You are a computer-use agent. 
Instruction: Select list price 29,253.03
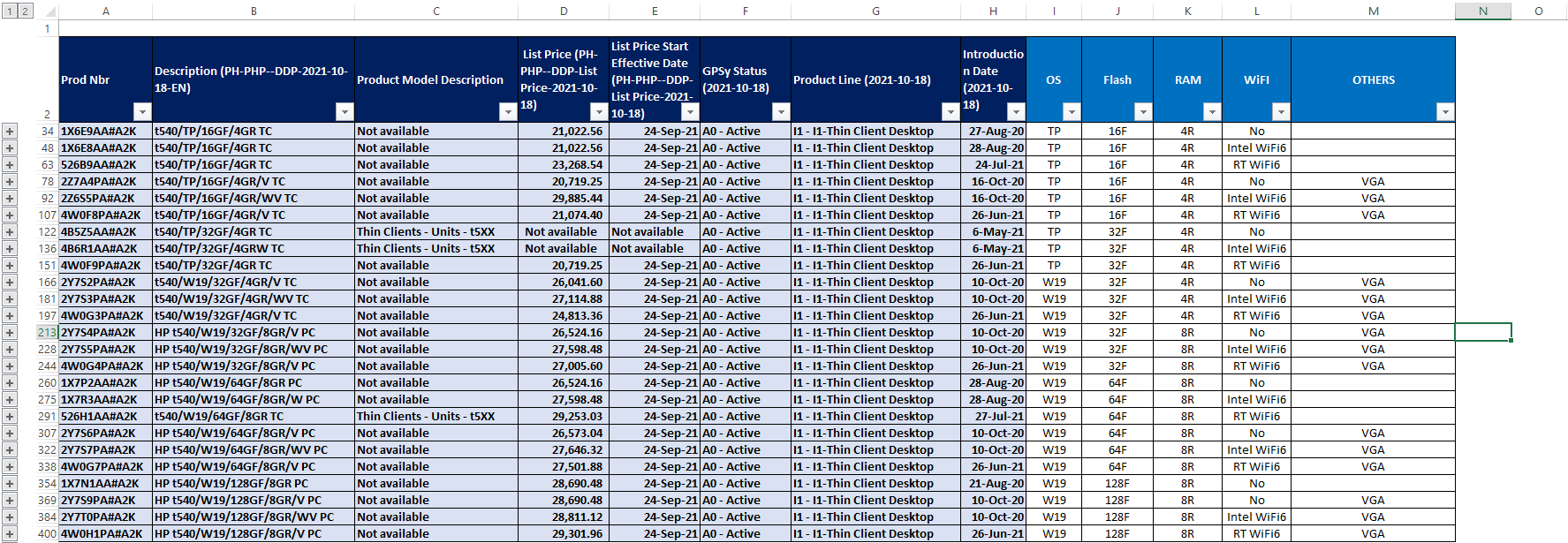[x=564, y=417]
